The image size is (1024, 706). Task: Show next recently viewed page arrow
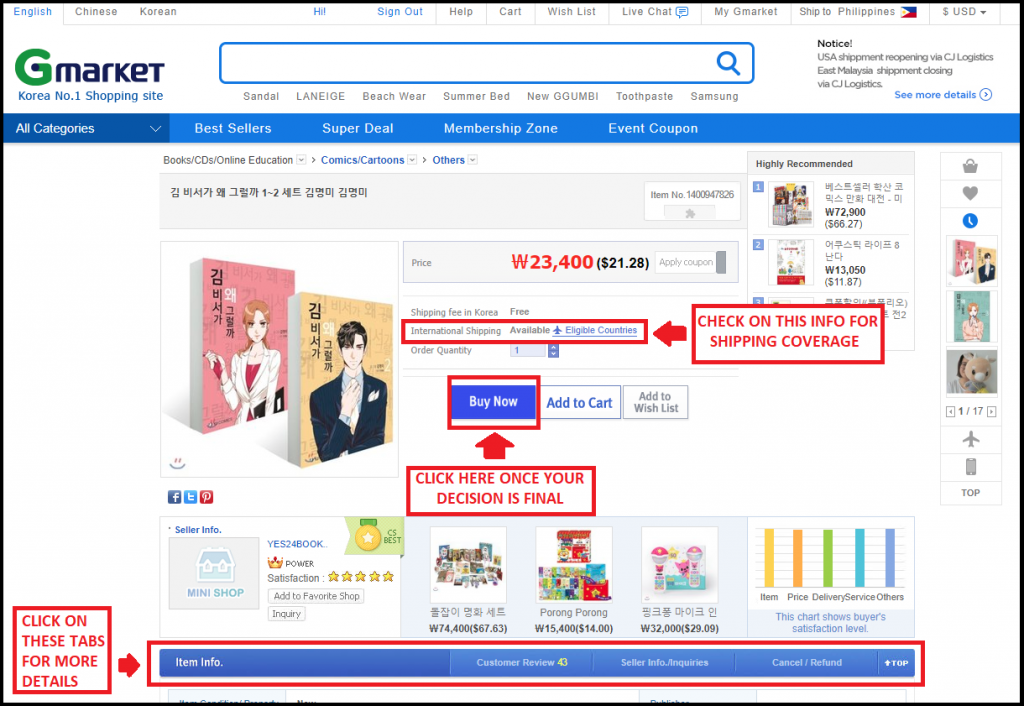(991, 411)
